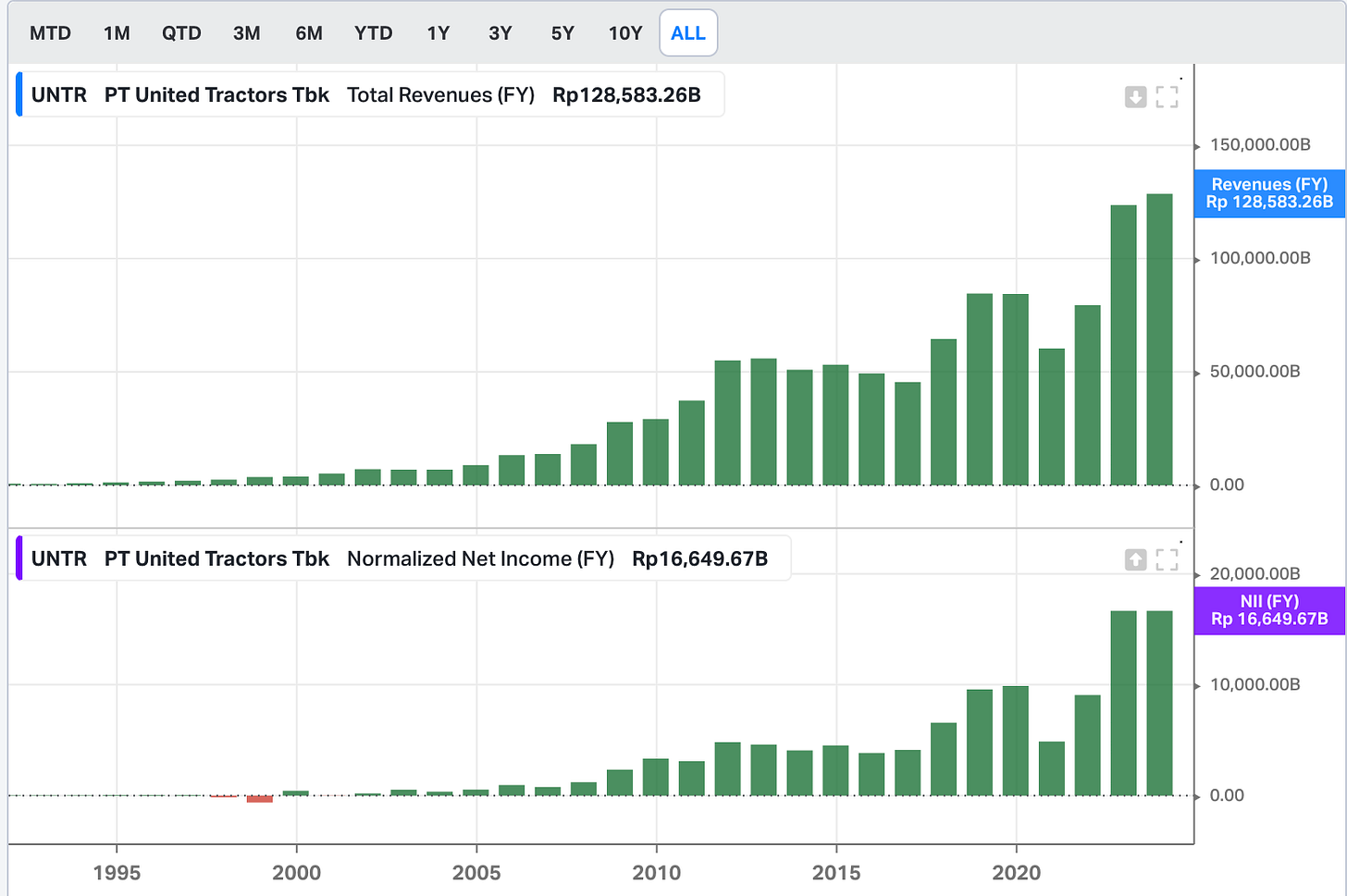The width and height of the screenshot is (1347, 896).
Task: Choose the 5Y time range
Action: click(562, 33)
